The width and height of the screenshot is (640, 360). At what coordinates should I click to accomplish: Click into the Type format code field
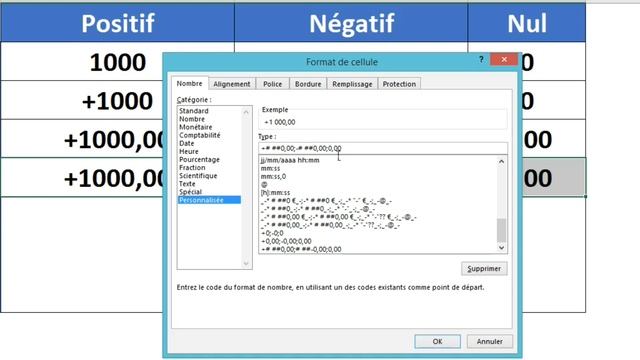pos(383,148)
